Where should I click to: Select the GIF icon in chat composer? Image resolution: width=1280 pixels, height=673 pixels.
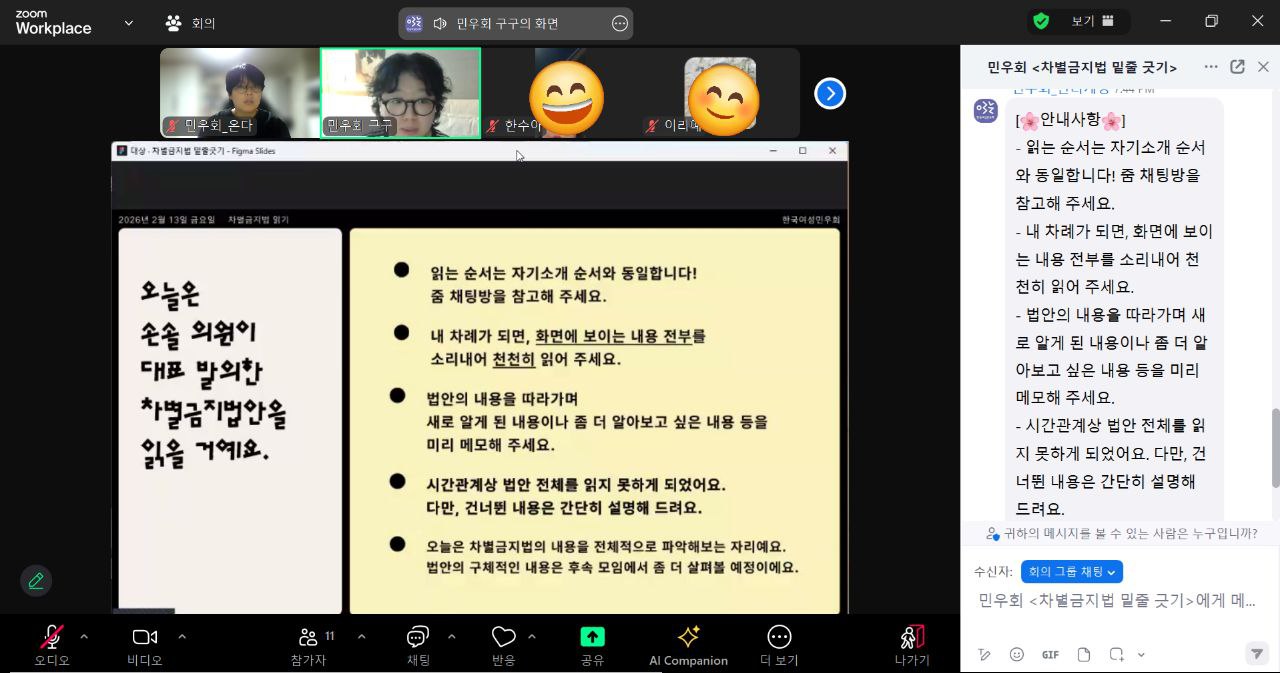(x=1050, y=654)
